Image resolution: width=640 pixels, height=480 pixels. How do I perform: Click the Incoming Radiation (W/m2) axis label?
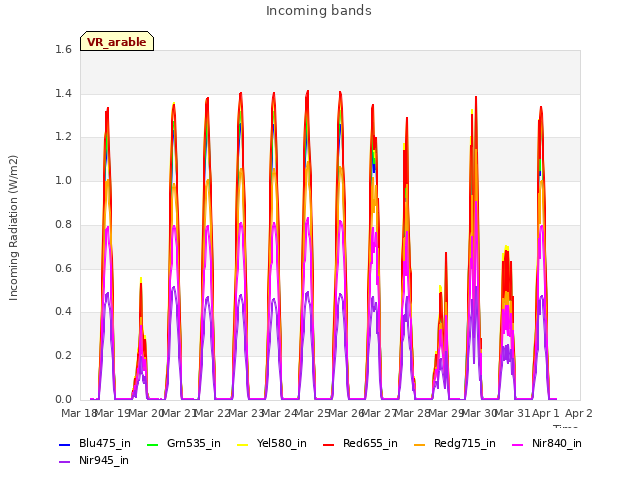[13, 228]
